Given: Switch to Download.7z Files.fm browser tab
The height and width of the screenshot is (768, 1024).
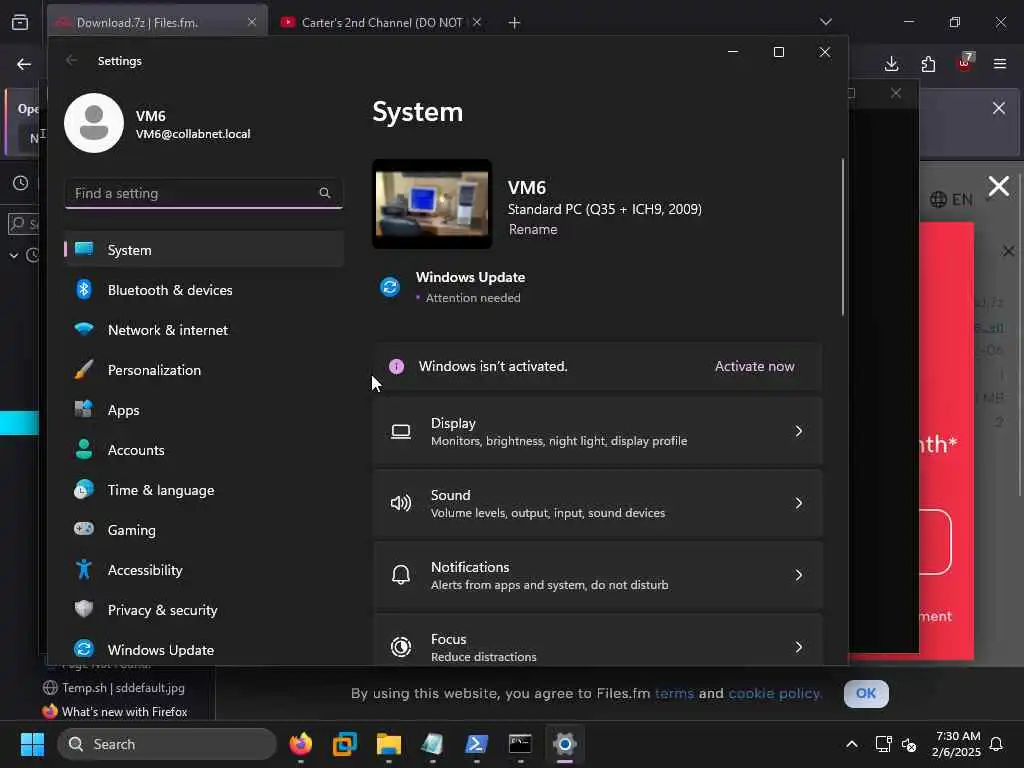Looking at the screenshot, I should 157,22.
